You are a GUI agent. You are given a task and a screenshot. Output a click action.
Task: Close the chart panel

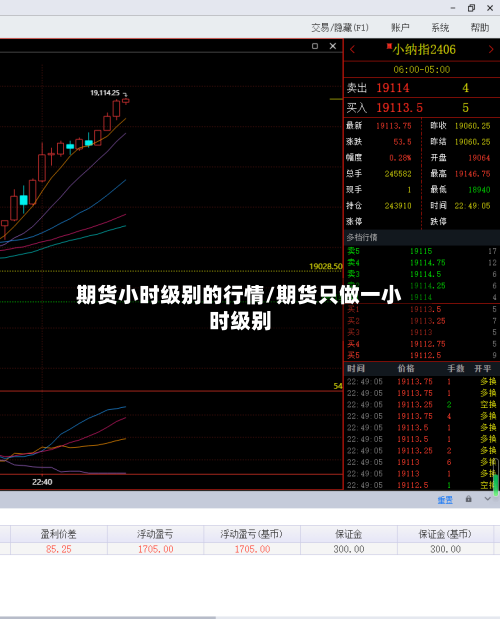pos(333,46)
